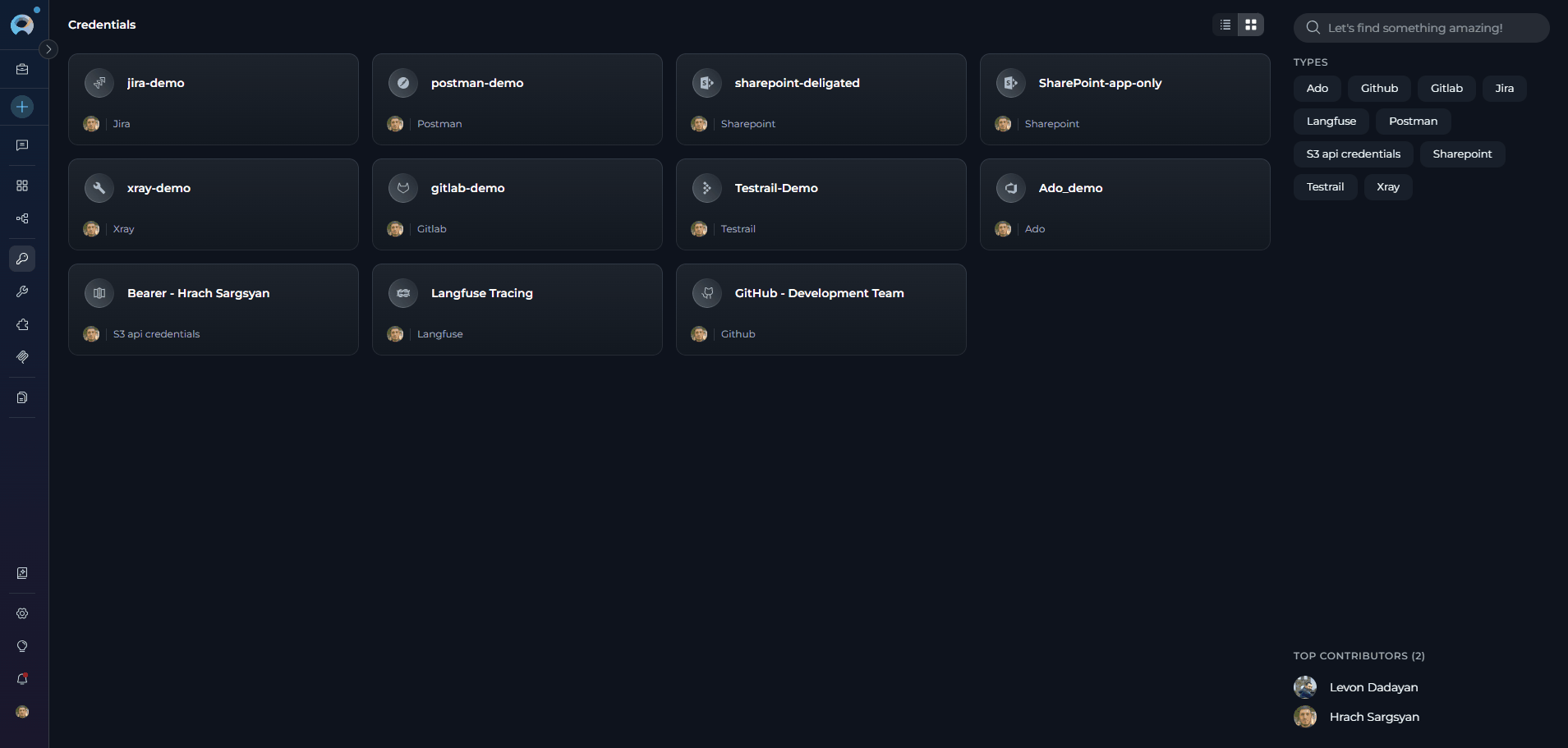Select contributor Levon Dadayan

pyautogui.click(x=1356, y=687)
